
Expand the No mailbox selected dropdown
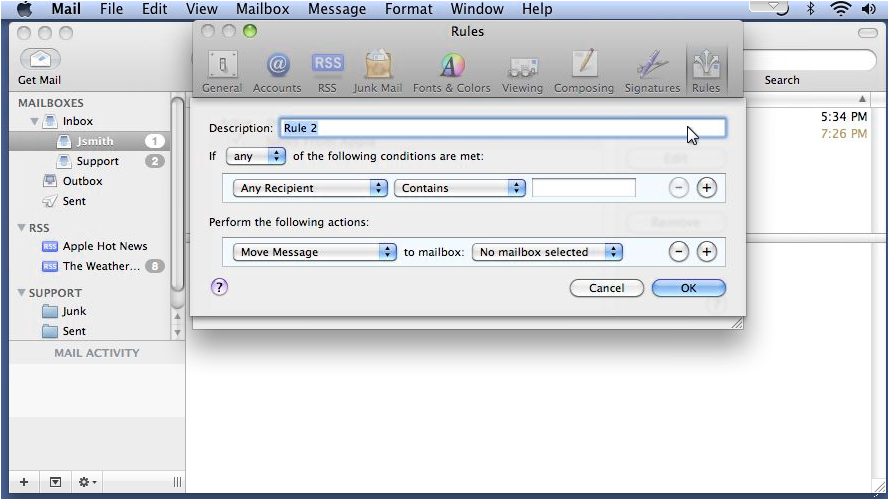(x=548, y=252)
